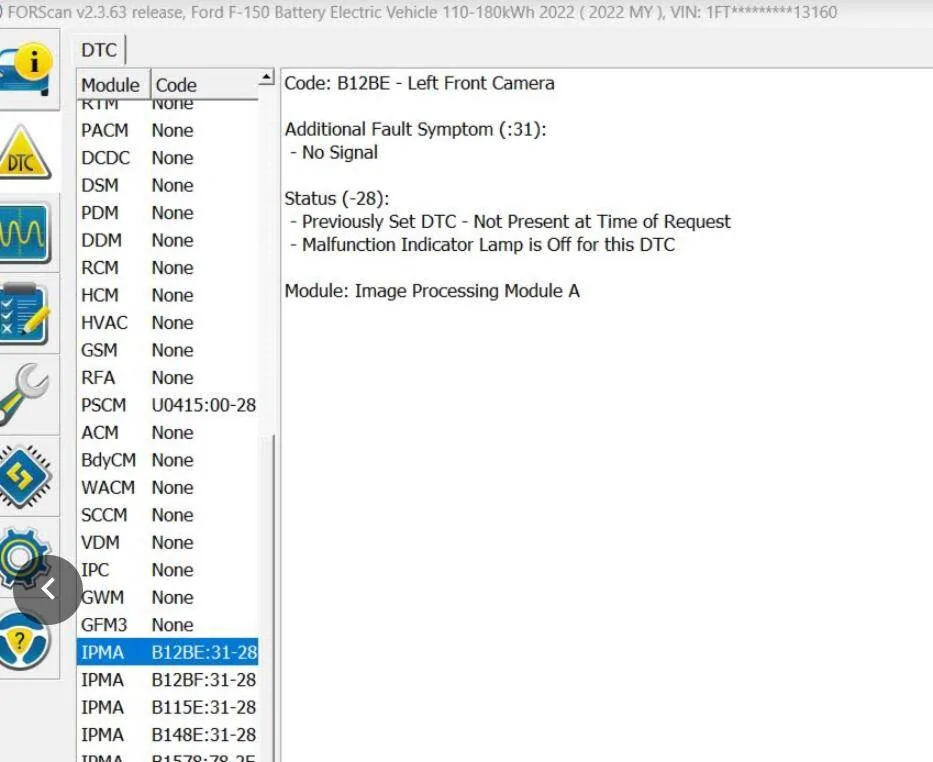Viewport: 933px width, 762px height.
Task: Switch to the DTC tab
Action: pos(99,50)
